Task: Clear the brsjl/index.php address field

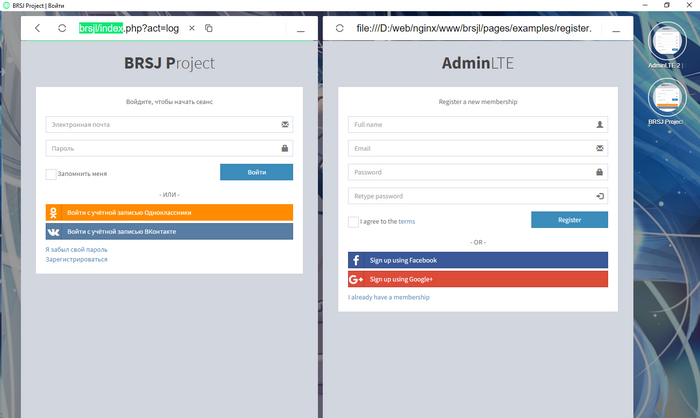Action: click(x=192, y=28)
